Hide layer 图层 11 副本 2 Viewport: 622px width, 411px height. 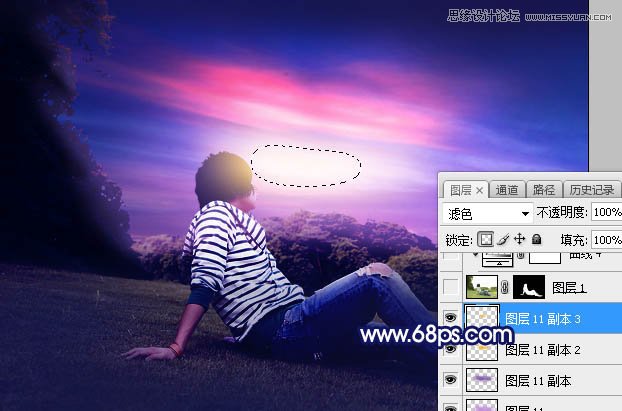coord(450,349)
